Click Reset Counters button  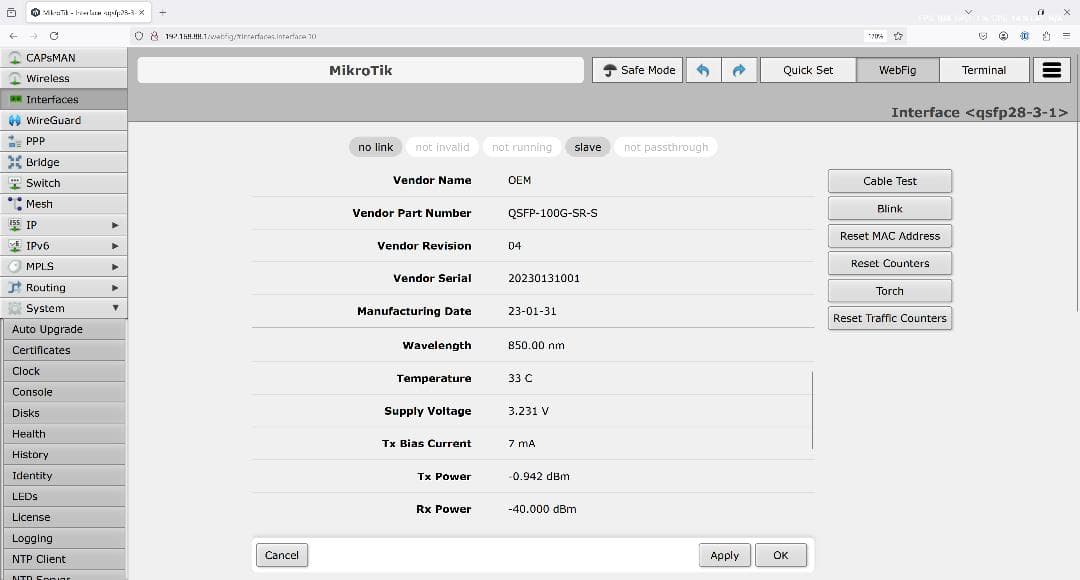(890, 263)
